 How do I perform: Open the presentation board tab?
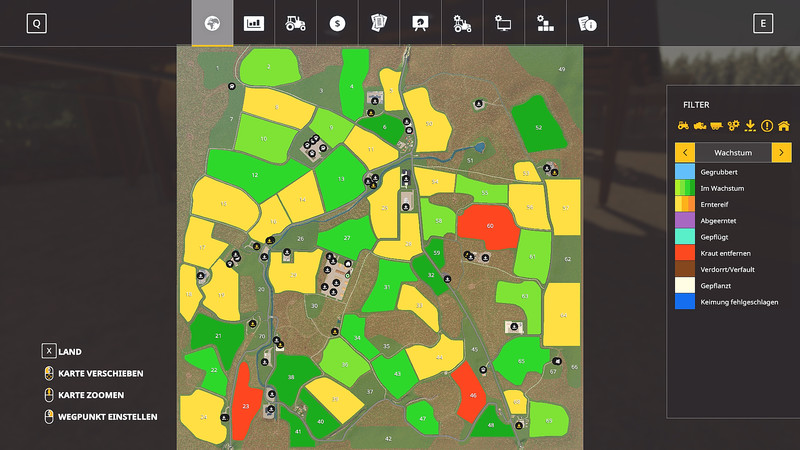[420, 23]
